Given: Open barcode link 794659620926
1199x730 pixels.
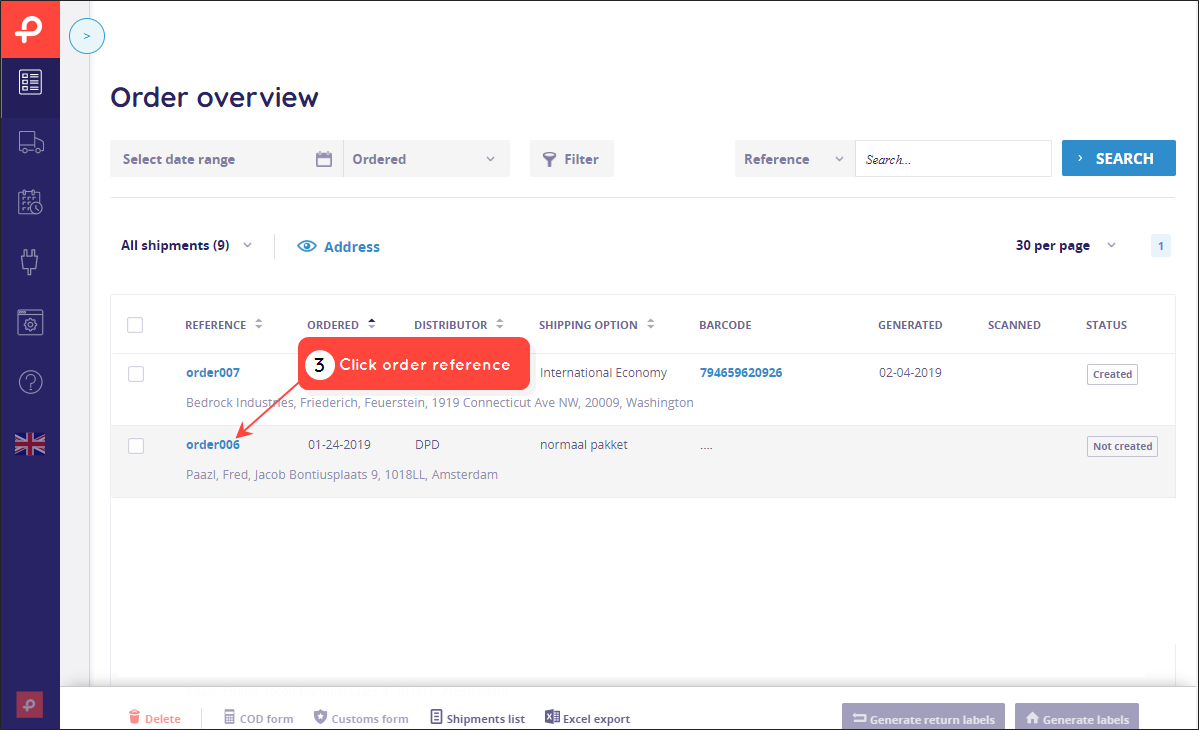Looking at the screenshot, I should click(x=741, y=373).
